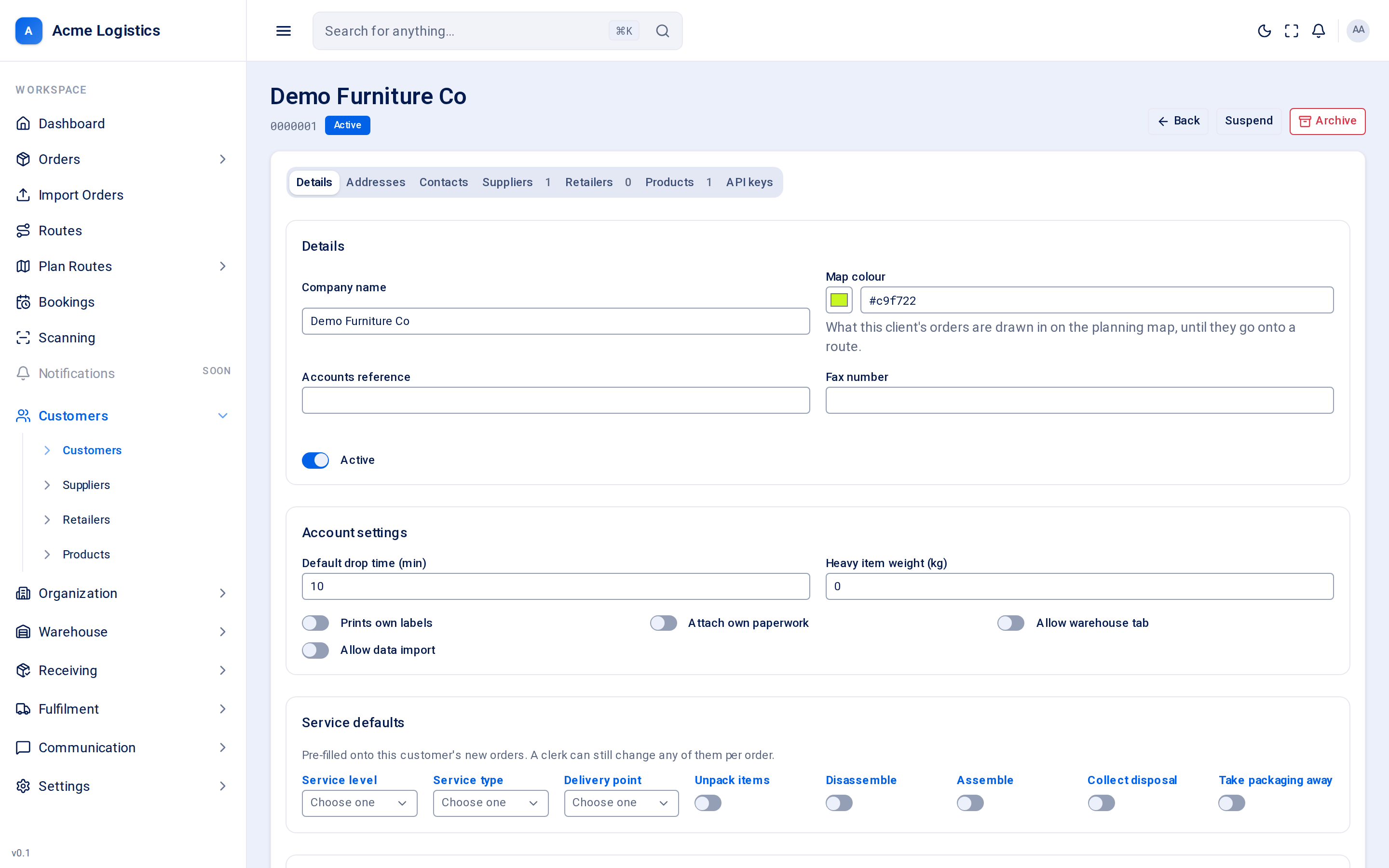Viewport: 1389px width, 868px height.
Task: Click the search magnifier icon
Action: [662, 31]
